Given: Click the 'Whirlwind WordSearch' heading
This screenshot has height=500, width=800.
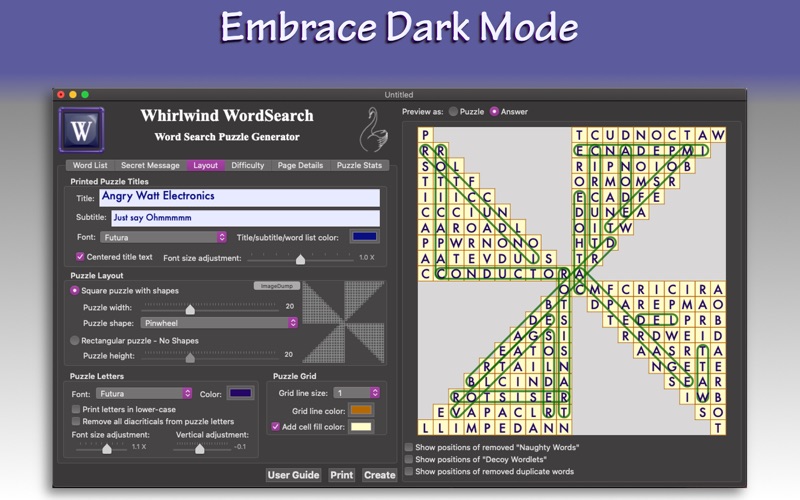Looking at the screenshot, I should (x=227, y=116).
